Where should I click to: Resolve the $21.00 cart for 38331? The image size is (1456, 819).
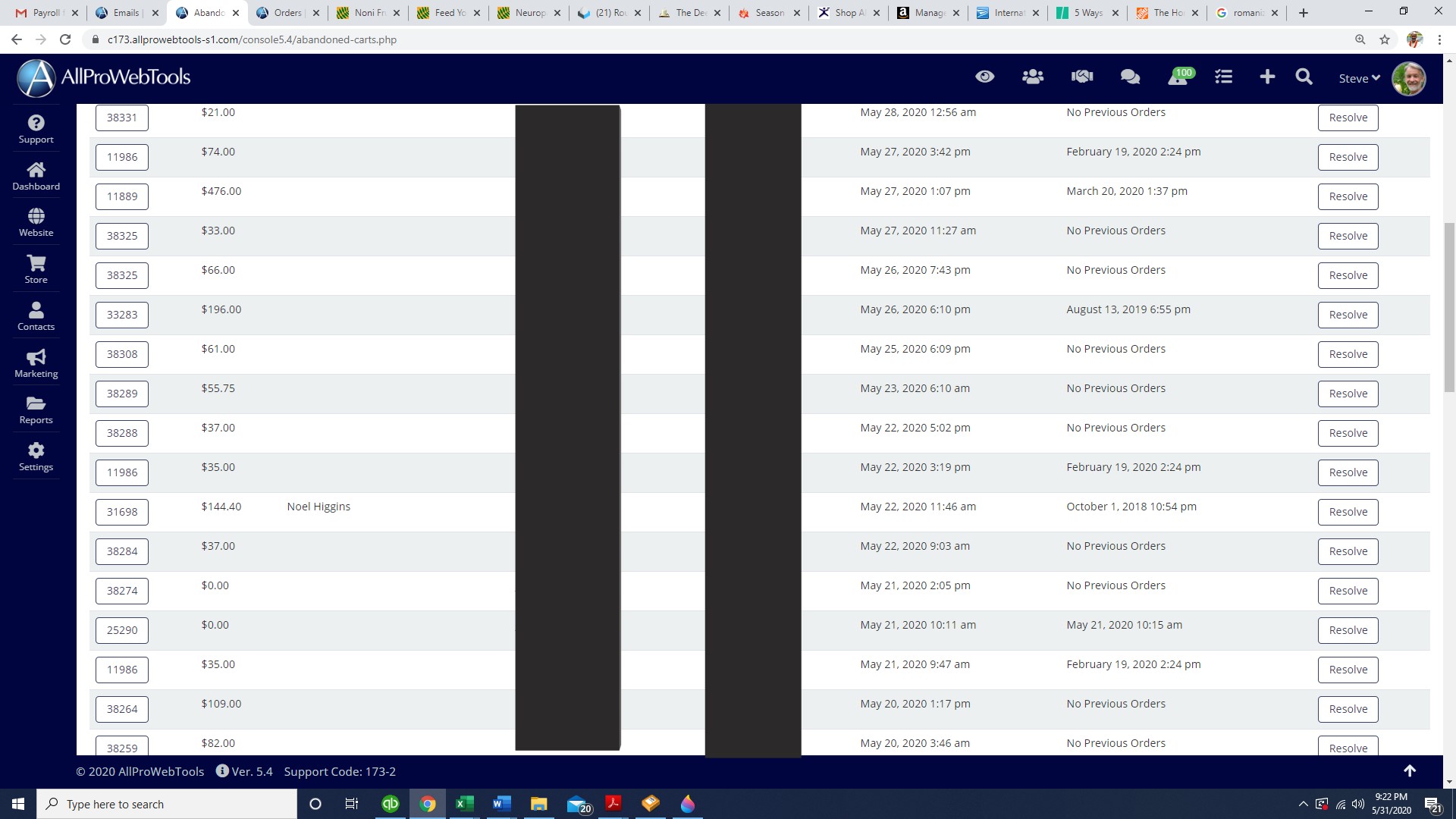coord(1348,118)
